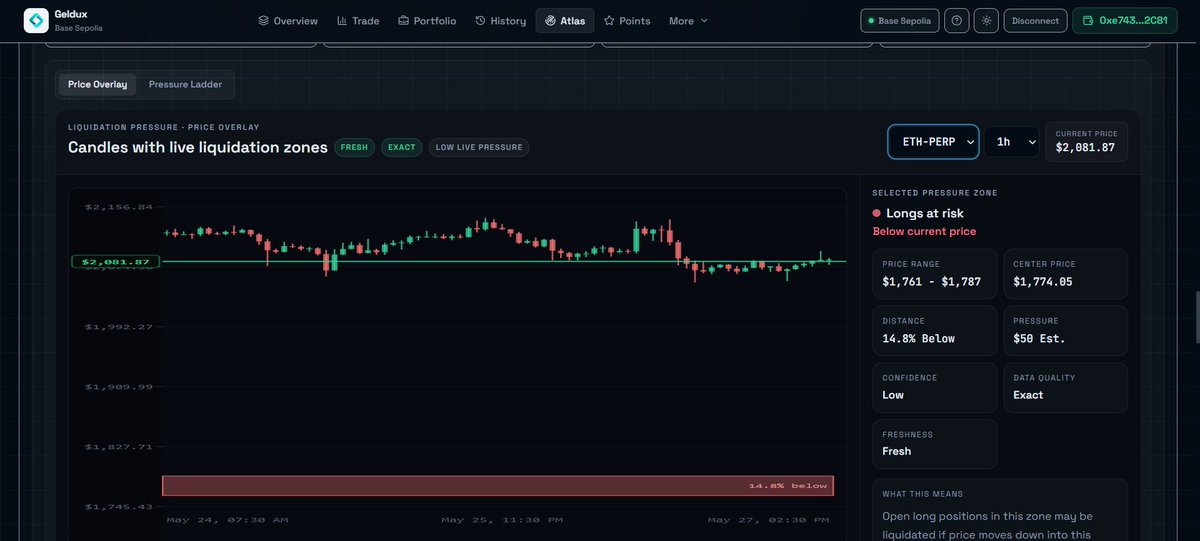Open the ETH-PERP market dropdown
The image size is (1200, 541).
coord(933,142)
